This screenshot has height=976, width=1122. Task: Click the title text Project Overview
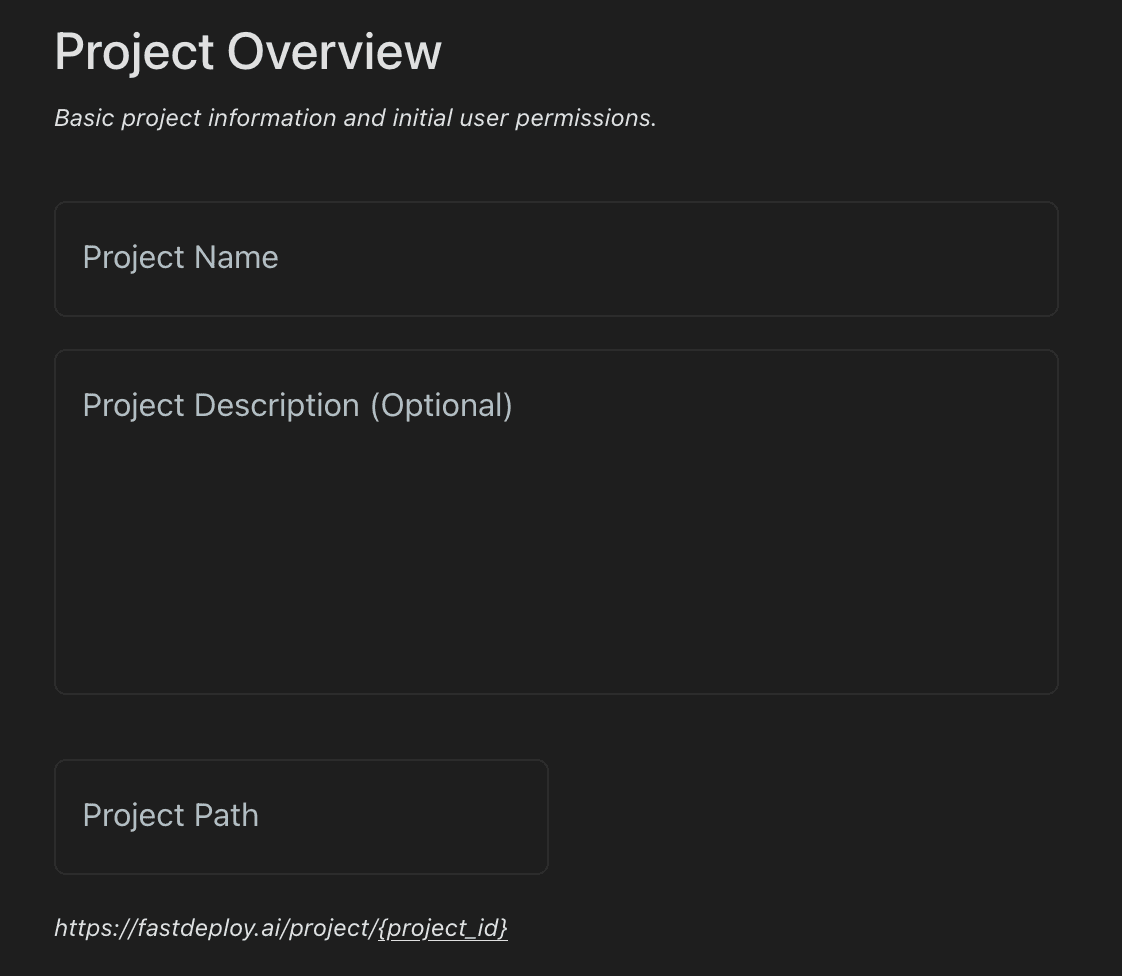[247, 51]
